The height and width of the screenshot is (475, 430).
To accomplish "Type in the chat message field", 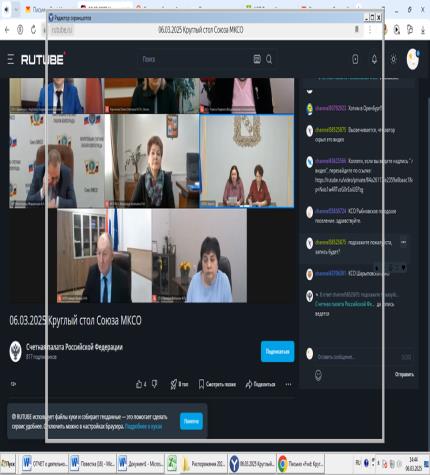I will 358,357.
